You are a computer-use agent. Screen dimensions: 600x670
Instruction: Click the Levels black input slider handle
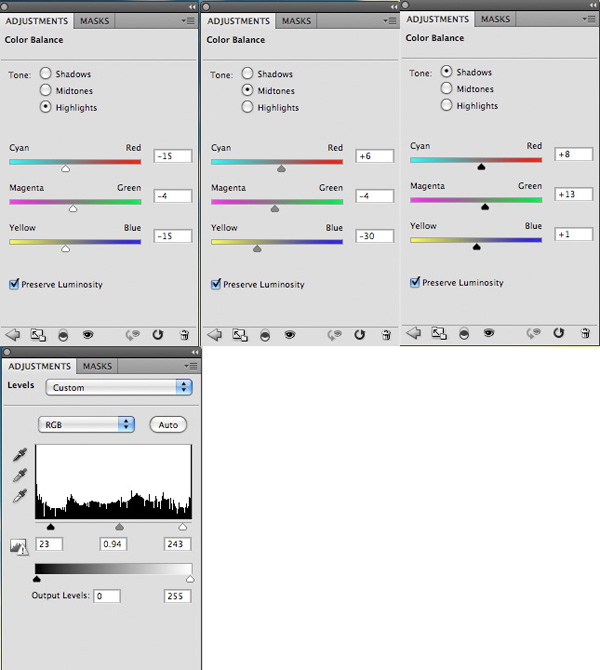point(50,527)
